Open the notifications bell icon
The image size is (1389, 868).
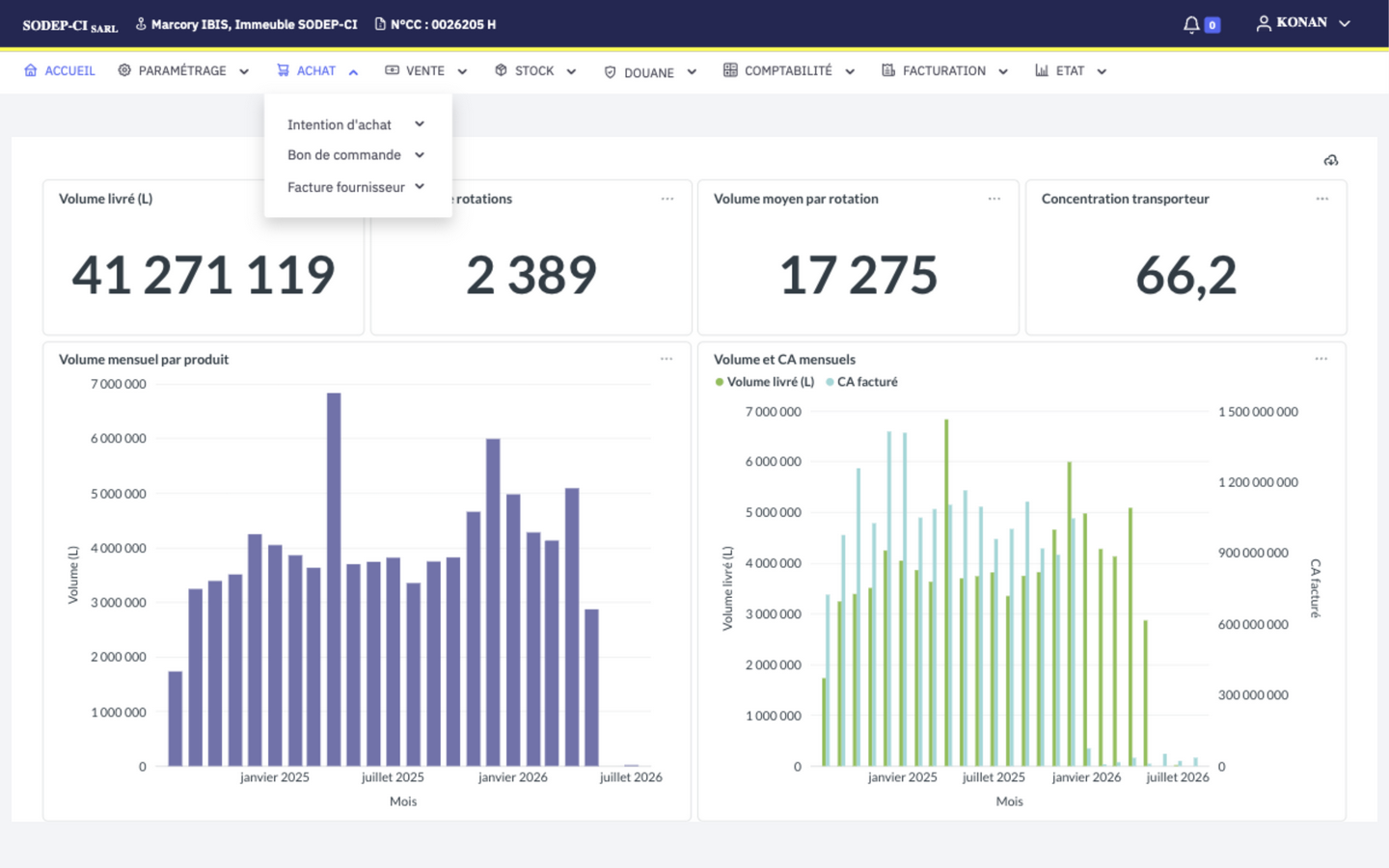tap(1191, 24)
